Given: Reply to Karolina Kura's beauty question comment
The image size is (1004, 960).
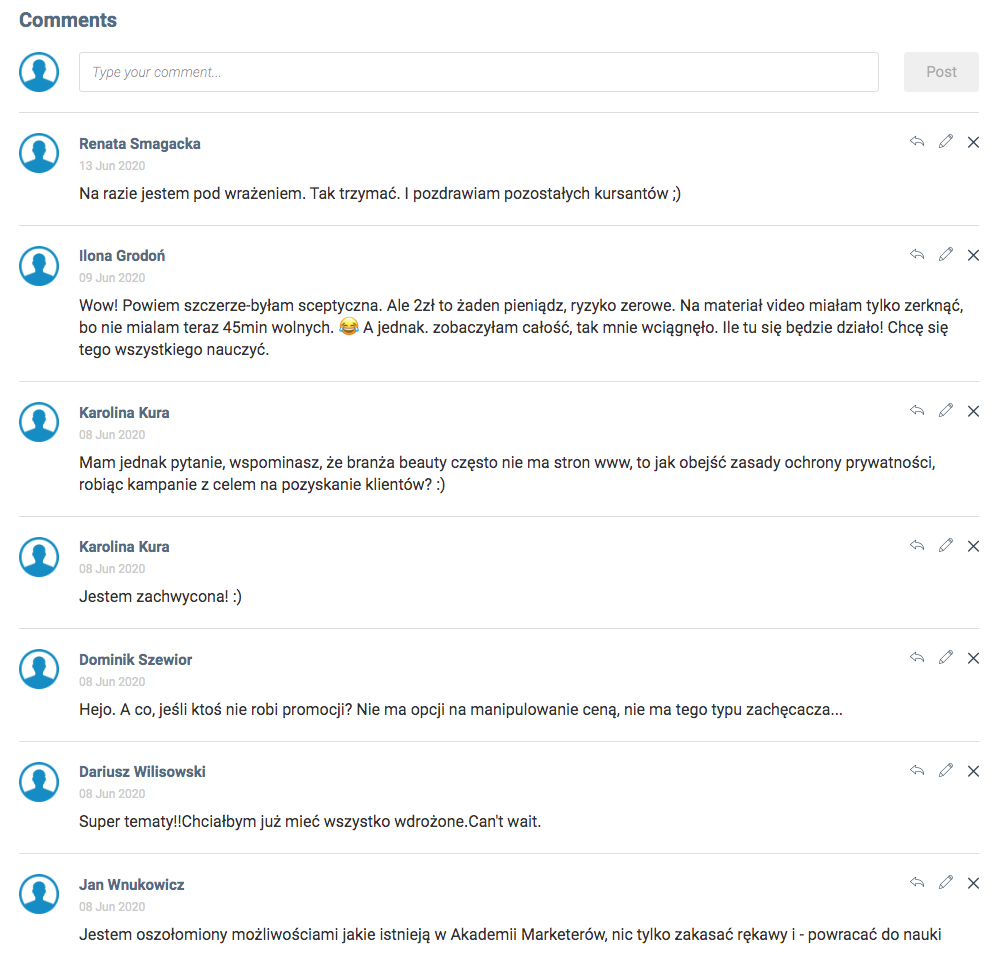Looking at the screenshot, I should pyautogui.click(x=917, y=410).
